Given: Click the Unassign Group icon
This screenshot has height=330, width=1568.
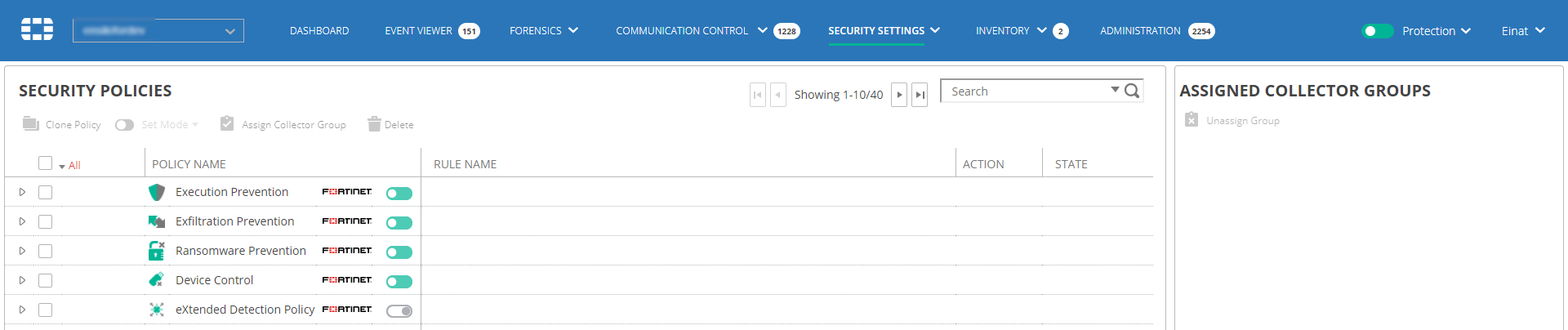Looking at the screenshot, I should click(x=1192, y=120).
